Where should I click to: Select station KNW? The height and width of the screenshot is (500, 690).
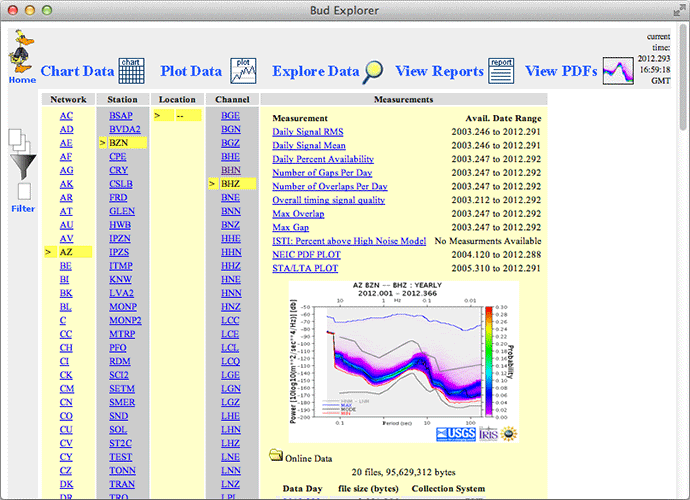click(121, 279)
